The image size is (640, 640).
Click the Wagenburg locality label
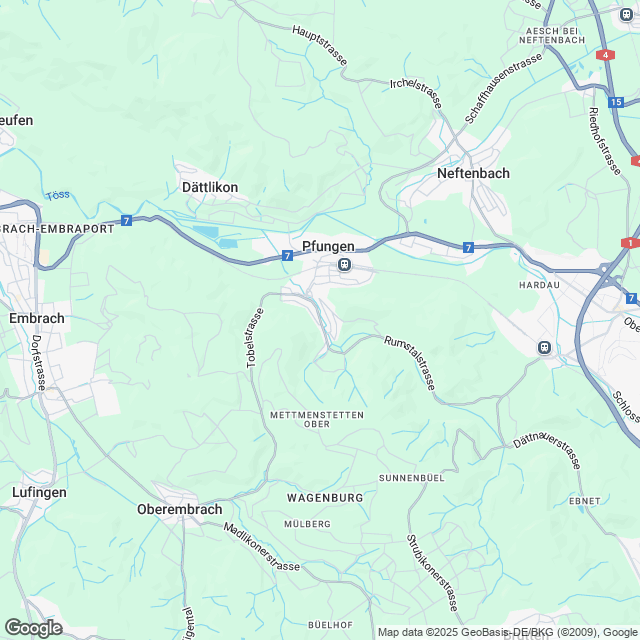(x=325, y=498)
